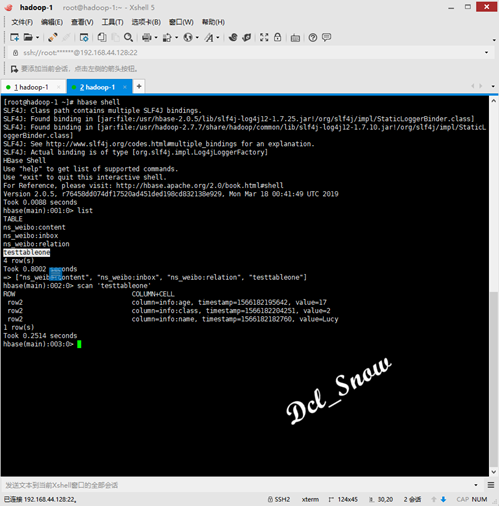Expand the compose bar target dropdown
Screen dimensions: 499x506
click(x=476, y=485)
